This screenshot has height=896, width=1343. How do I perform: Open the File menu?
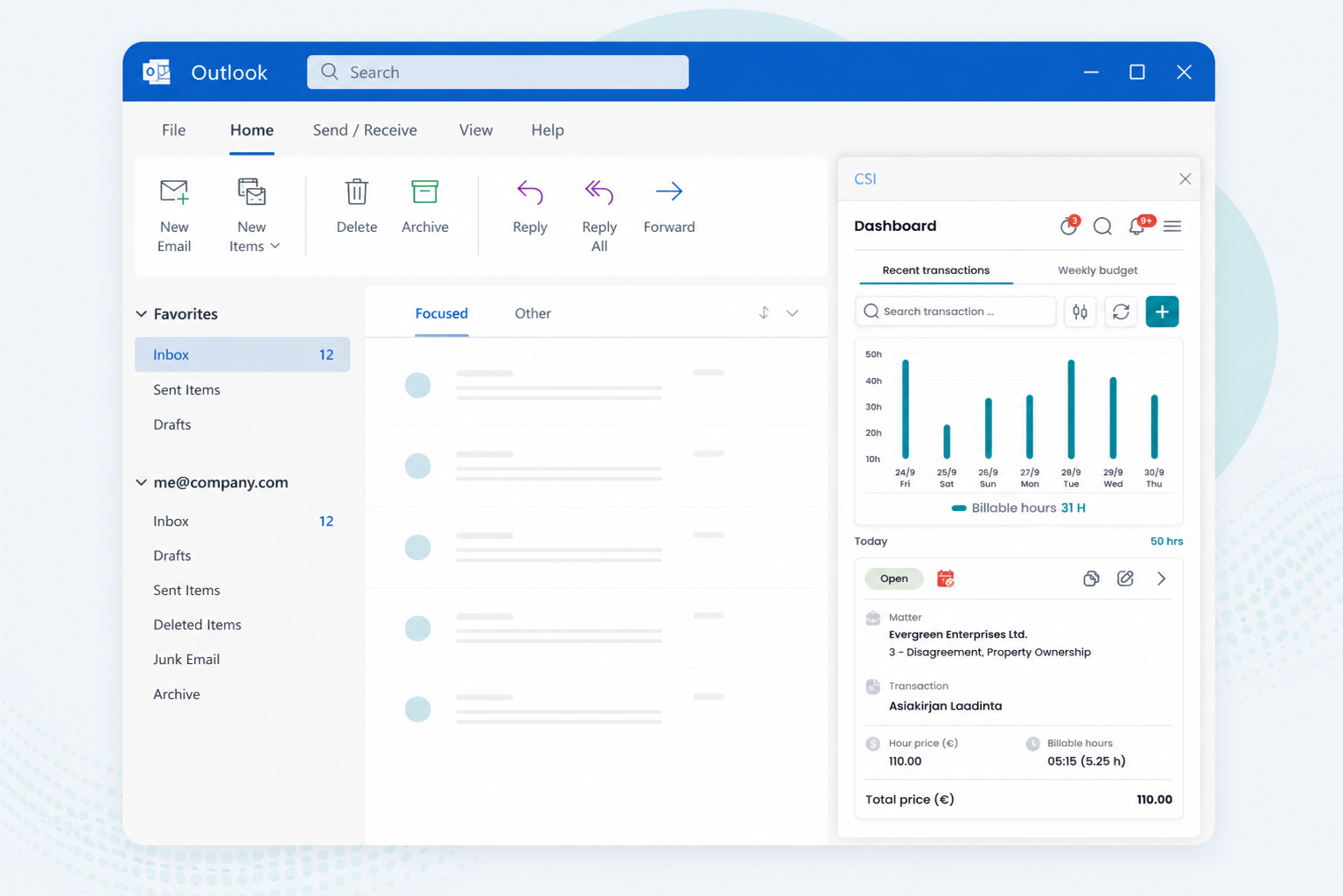tap(173, 130)
